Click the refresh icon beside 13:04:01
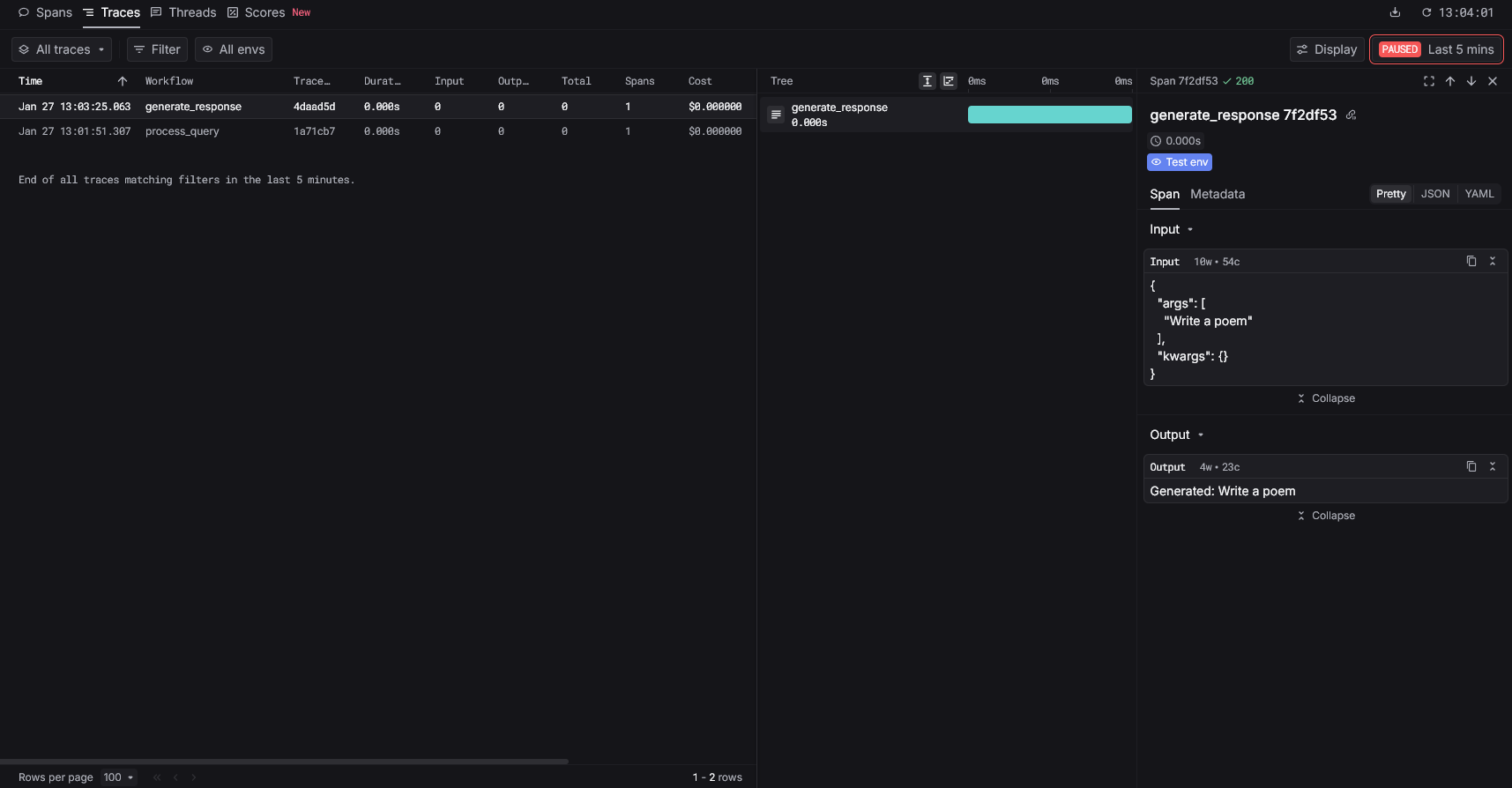 (x=1426, y=12)
